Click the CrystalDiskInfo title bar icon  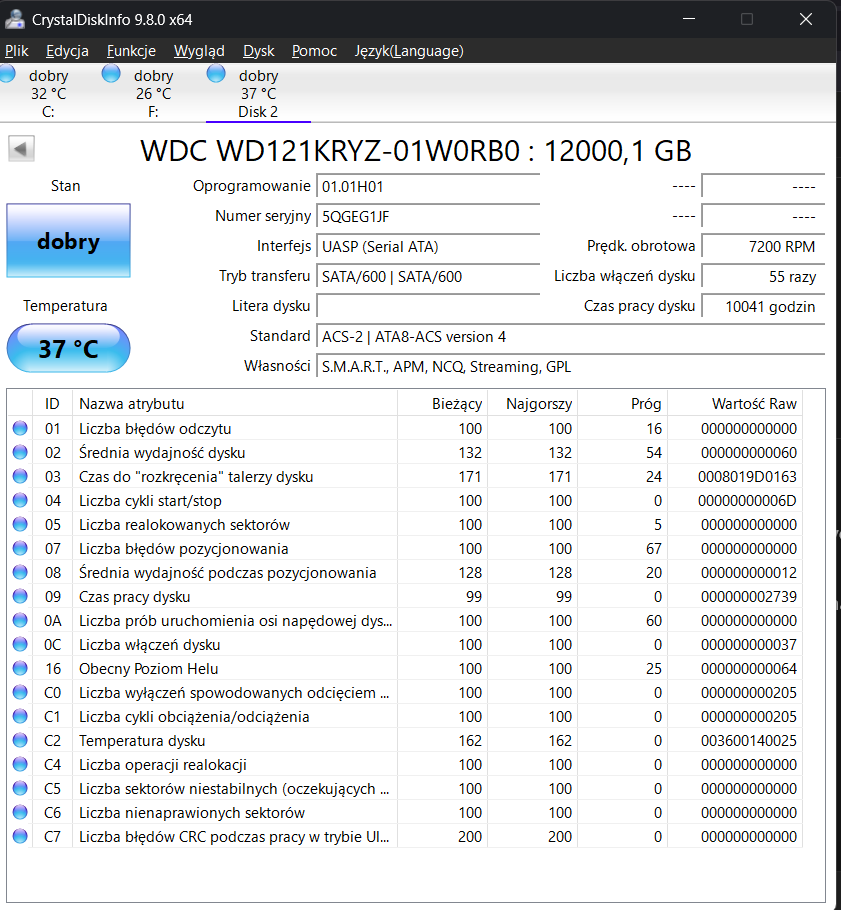point(15,19)
